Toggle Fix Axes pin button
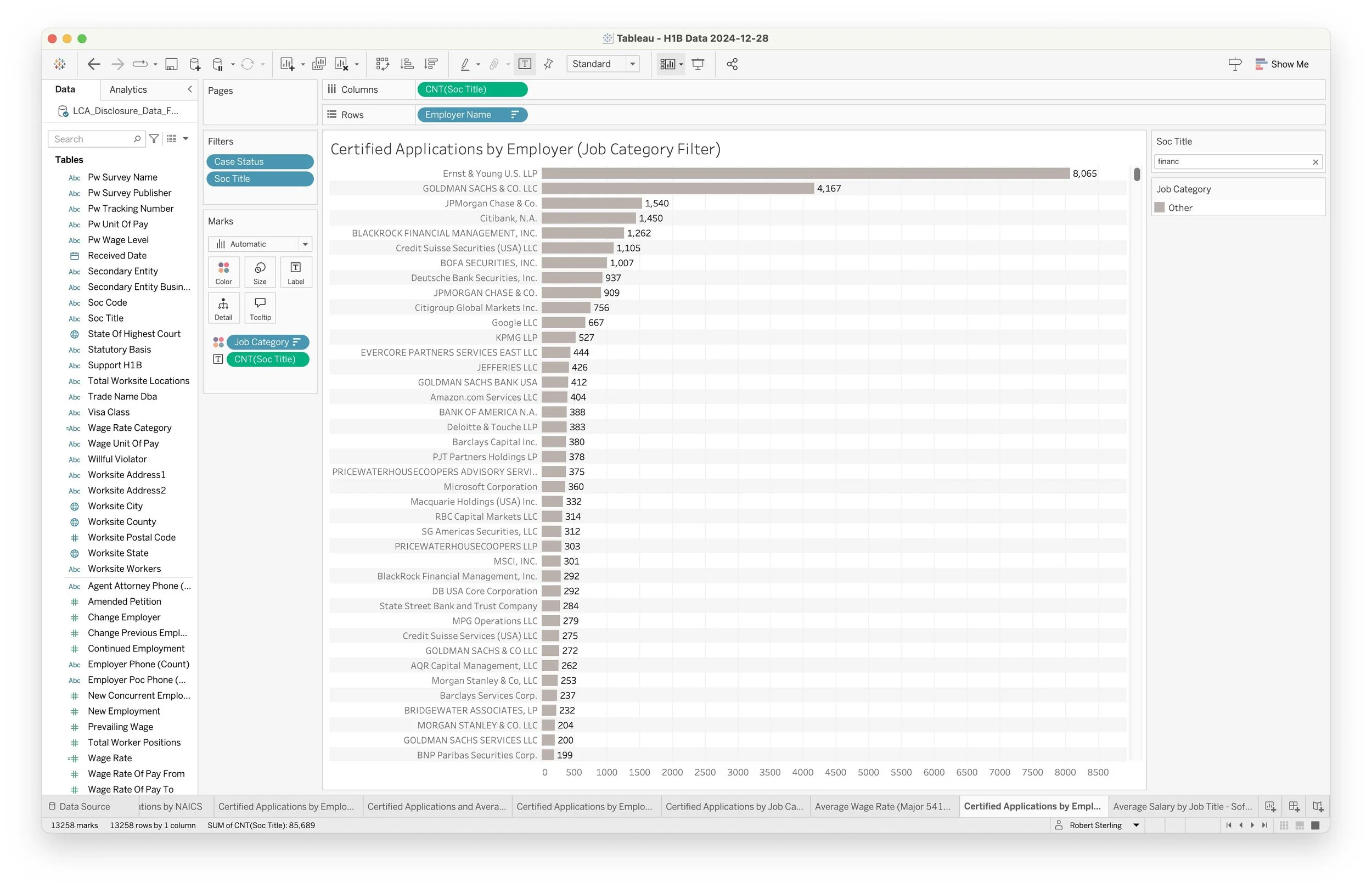 click(x=548, y=64)
